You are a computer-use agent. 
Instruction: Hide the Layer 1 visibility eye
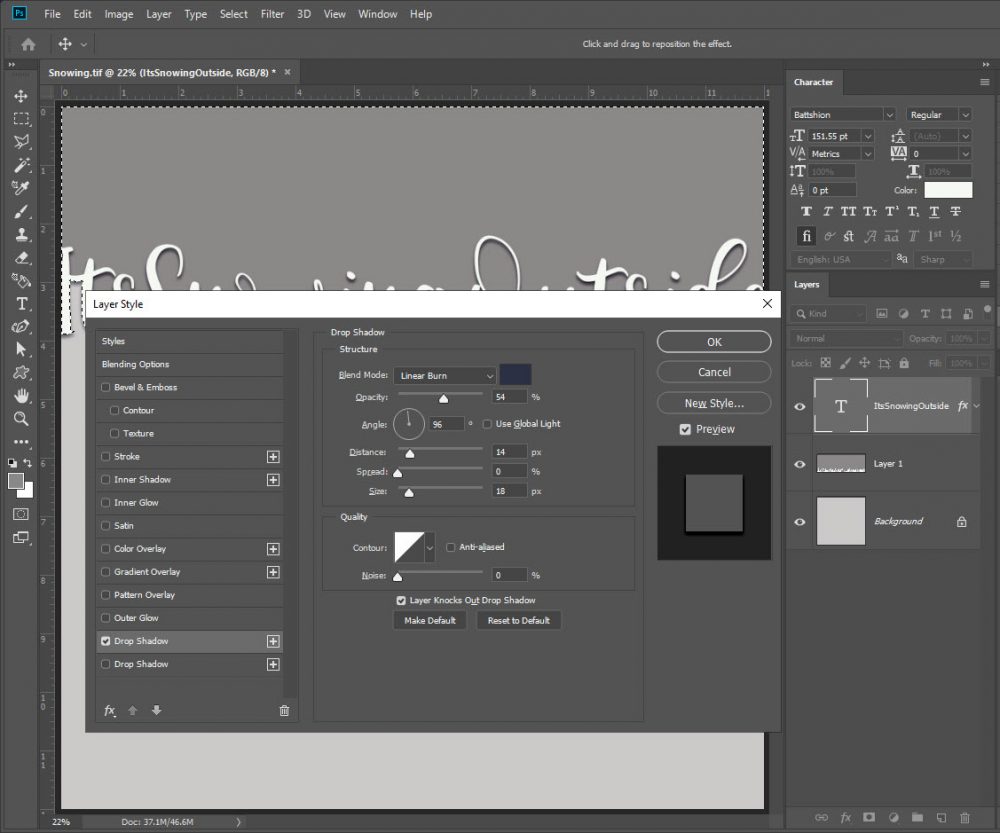[799, 464]
